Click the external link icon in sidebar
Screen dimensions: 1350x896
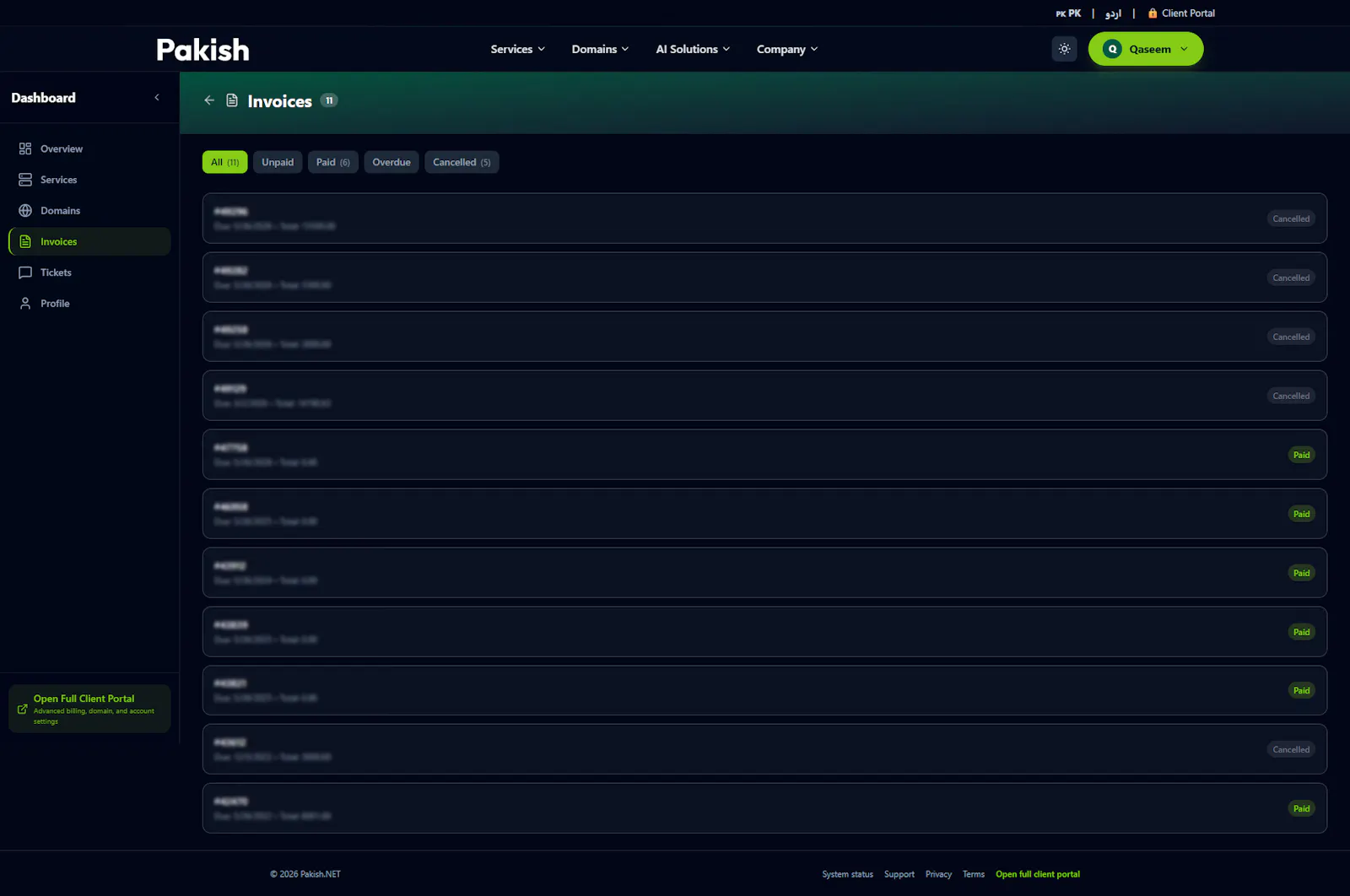[x=23, y=709]
